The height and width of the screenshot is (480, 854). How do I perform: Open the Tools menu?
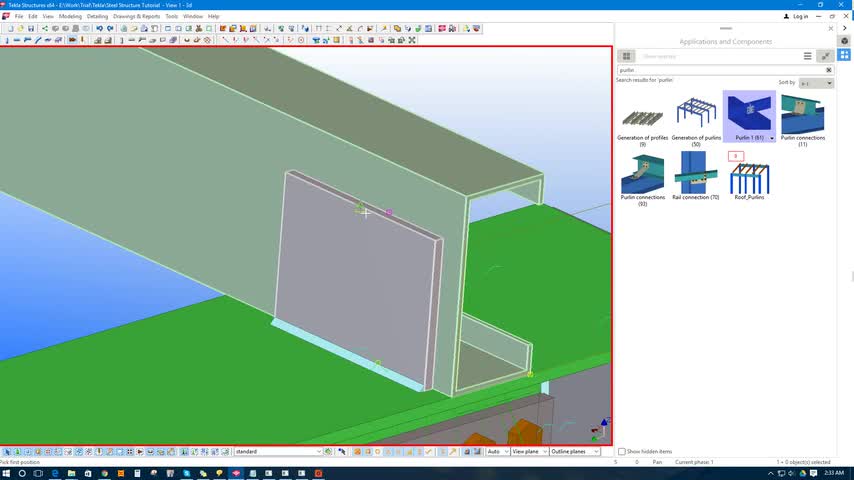tap(172, 16)
